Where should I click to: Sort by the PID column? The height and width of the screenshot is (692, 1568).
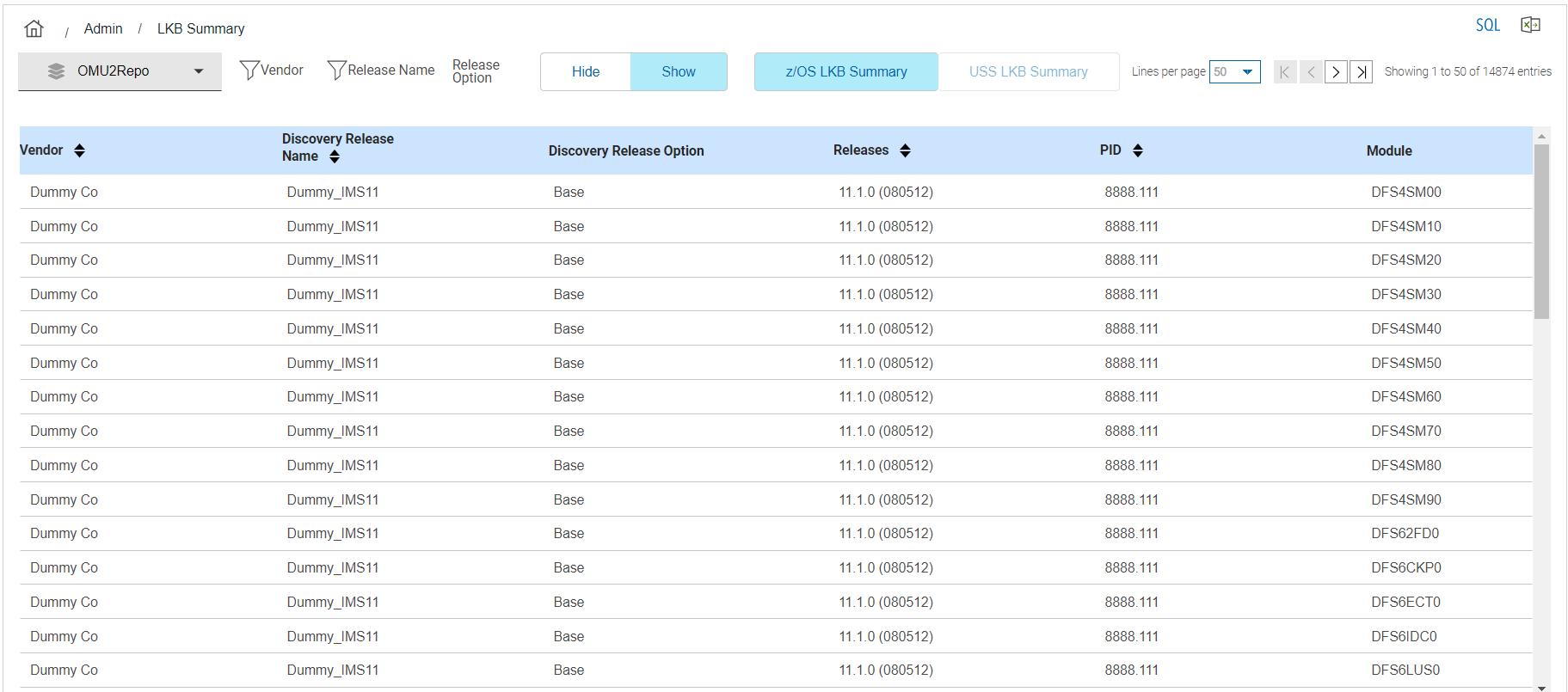point(1137,151)
